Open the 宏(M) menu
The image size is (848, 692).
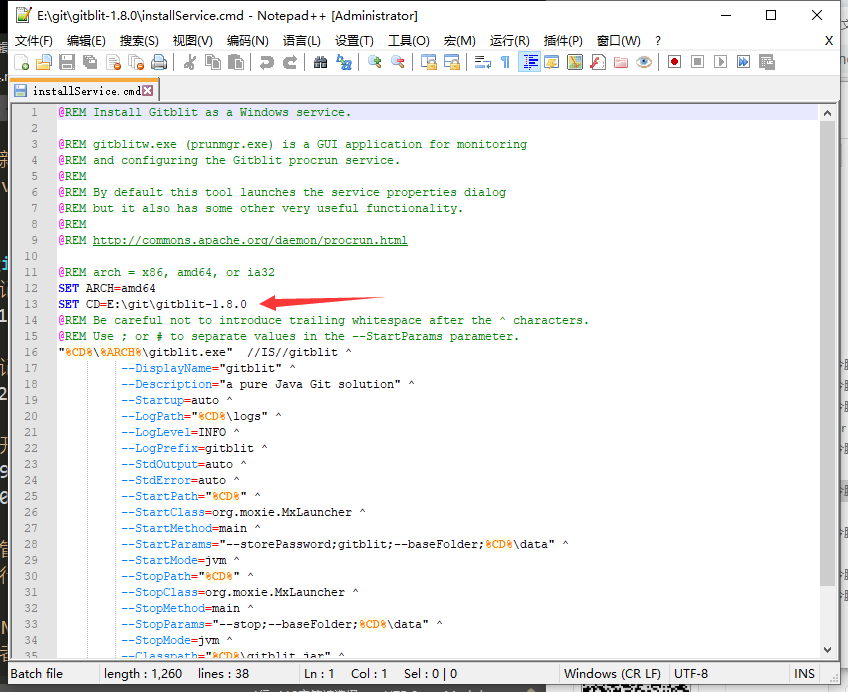click(460, 41)
